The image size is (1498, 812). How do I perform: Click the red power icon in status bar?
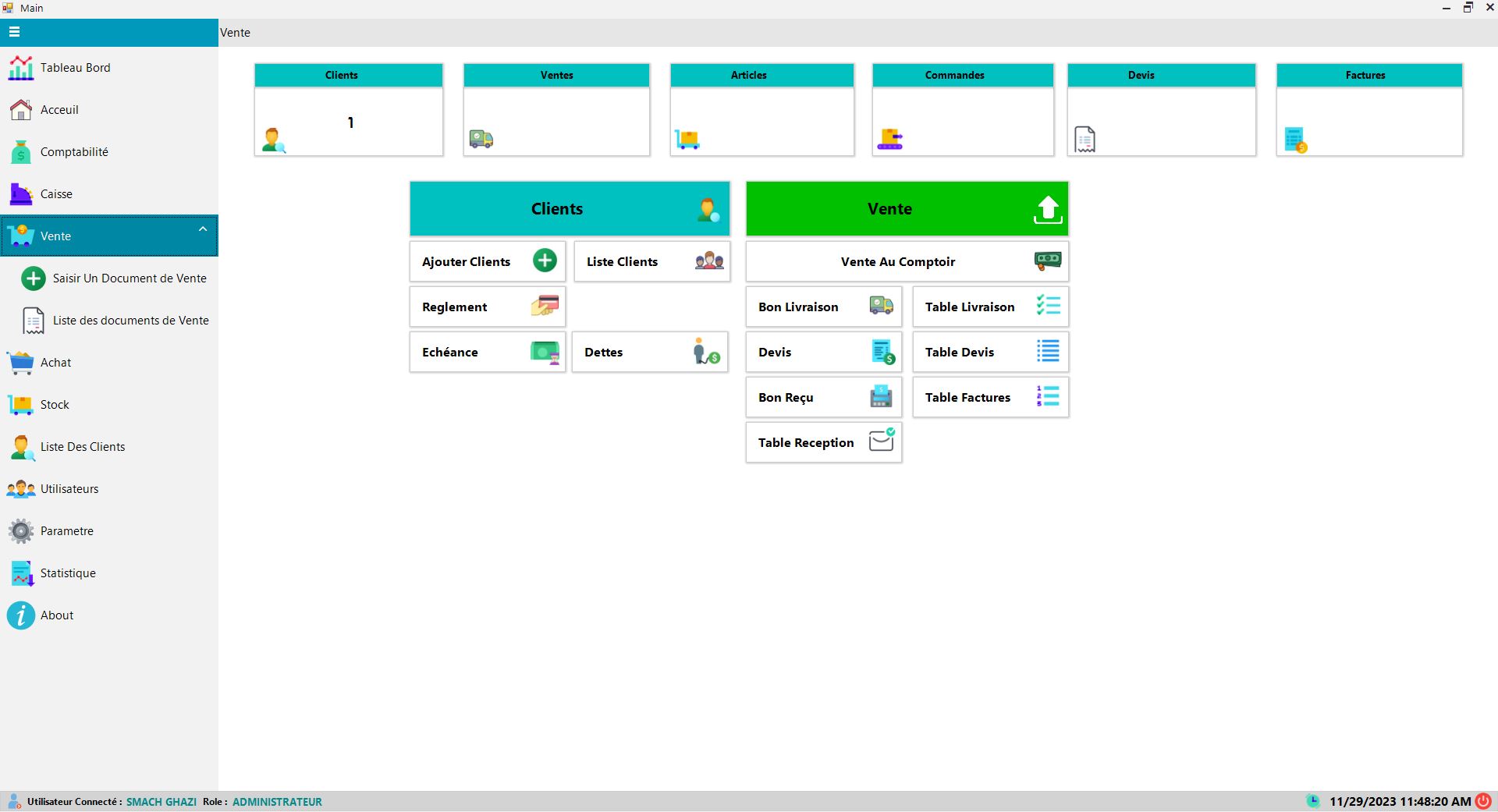1483,801
